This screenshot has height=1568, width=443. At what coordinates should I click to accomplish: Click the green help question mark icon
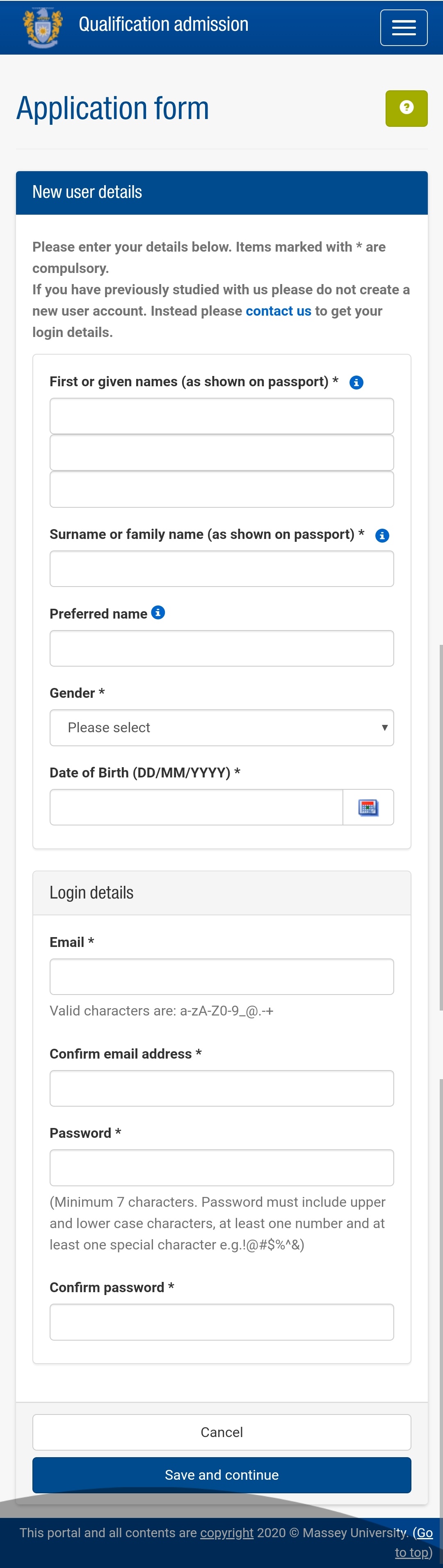coord(406,108)
